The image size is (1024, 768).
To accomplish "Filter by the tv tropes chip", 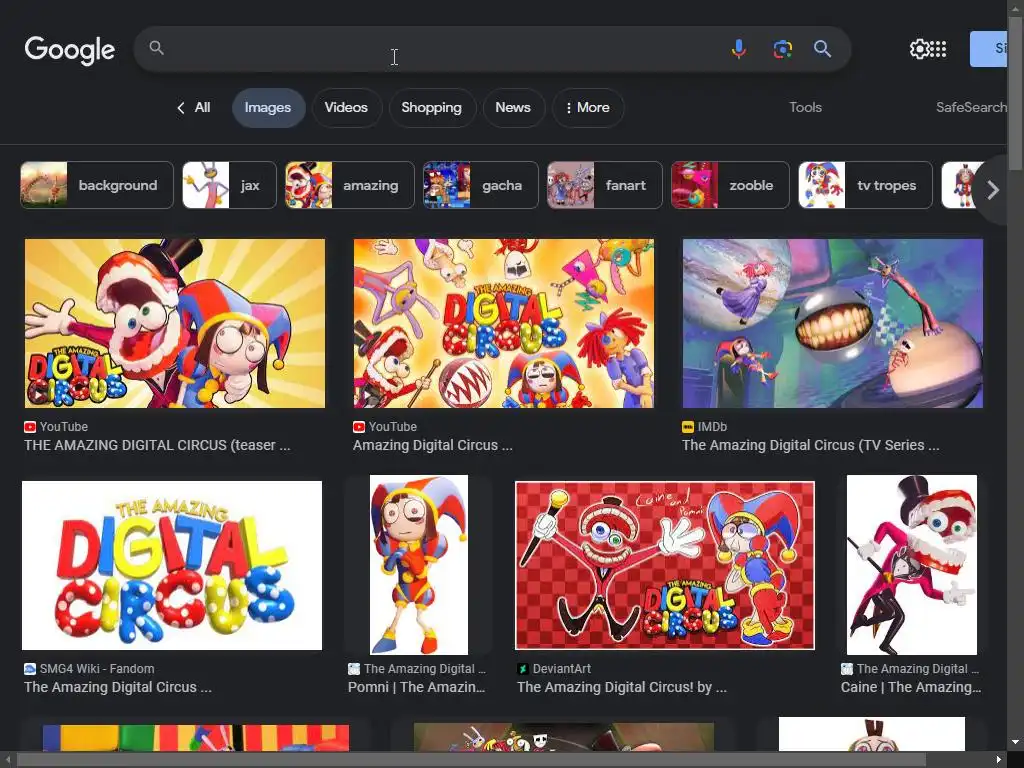I will (x=865, y=185).
